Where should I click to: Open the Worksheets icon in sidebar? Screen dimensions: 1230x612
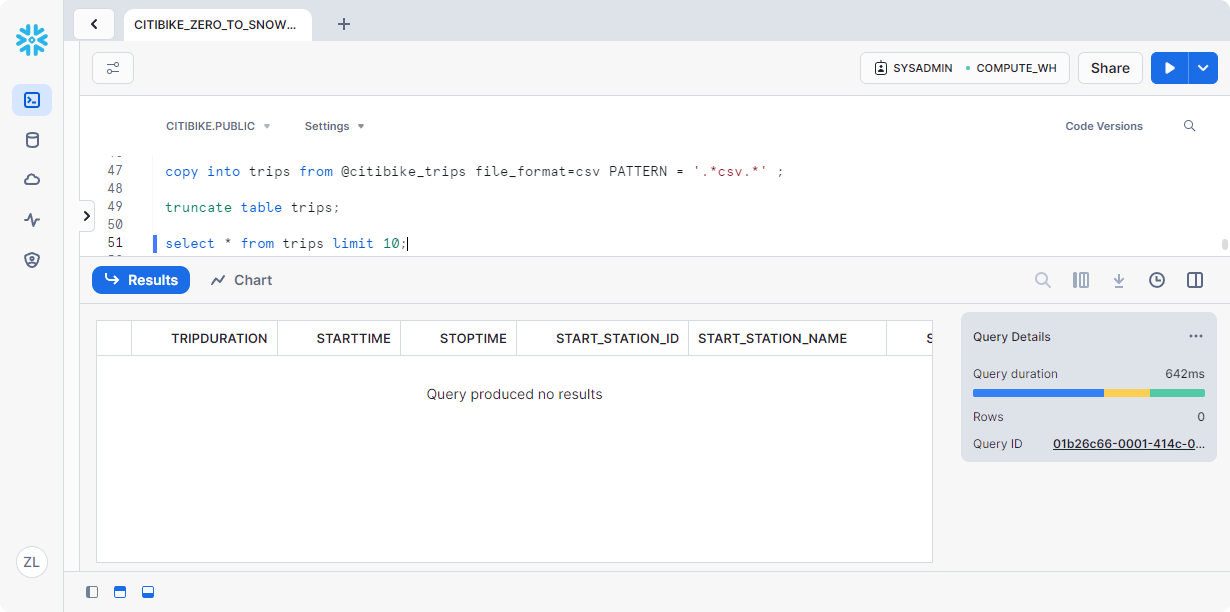32,100
